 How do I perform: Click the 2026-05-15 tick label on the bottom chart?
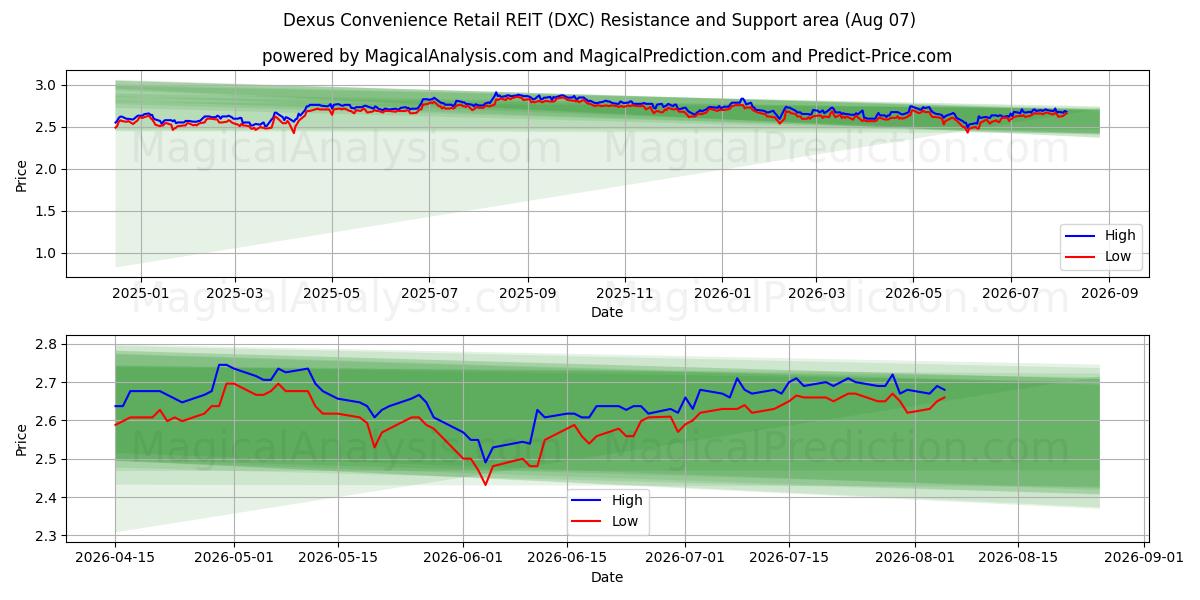pyautogui.click(x=338, y=558)
